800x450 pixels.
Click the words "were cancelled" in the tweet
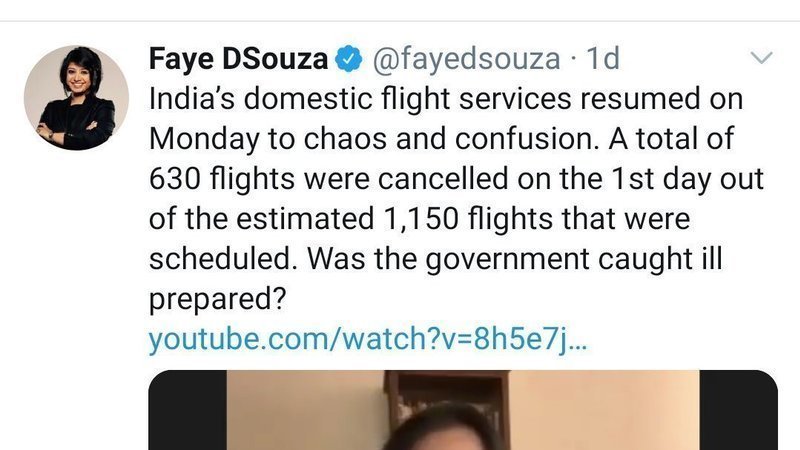click(x=371, y=179)
